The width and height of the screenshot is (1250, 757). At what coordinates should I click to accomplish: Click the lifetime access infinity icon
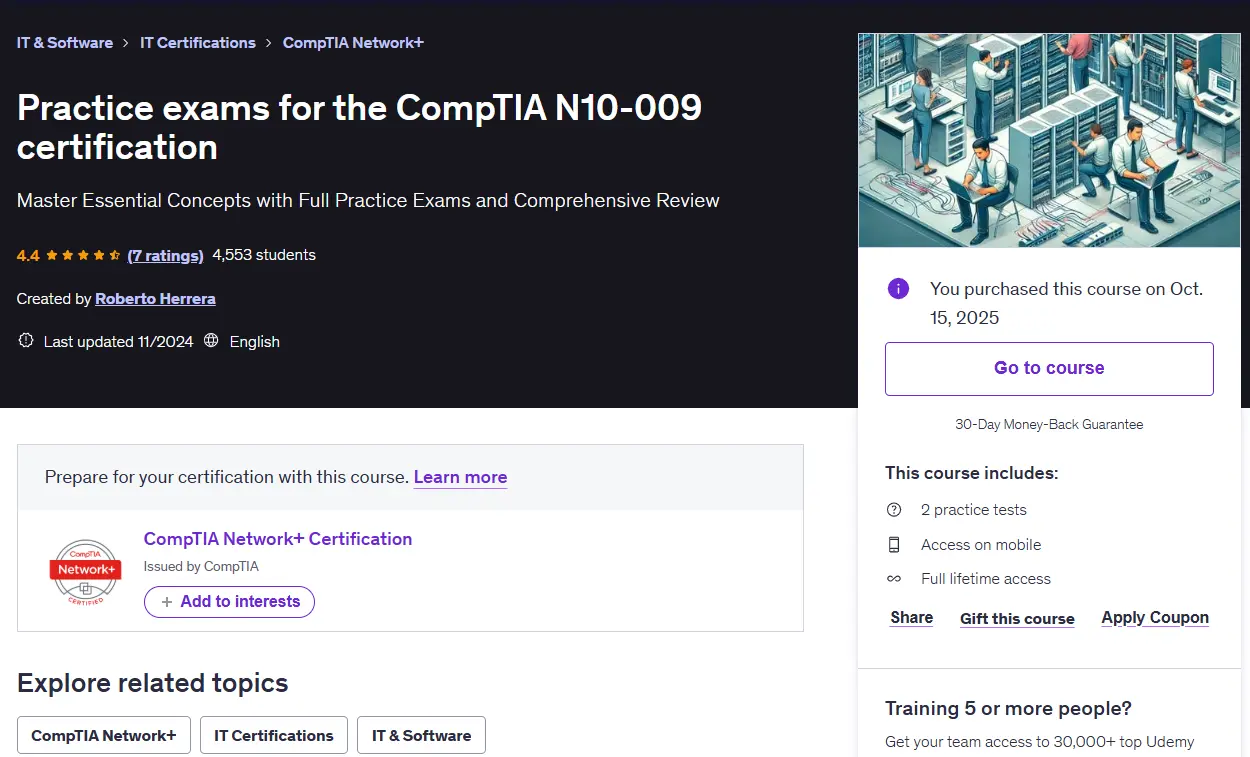[894, 579]
